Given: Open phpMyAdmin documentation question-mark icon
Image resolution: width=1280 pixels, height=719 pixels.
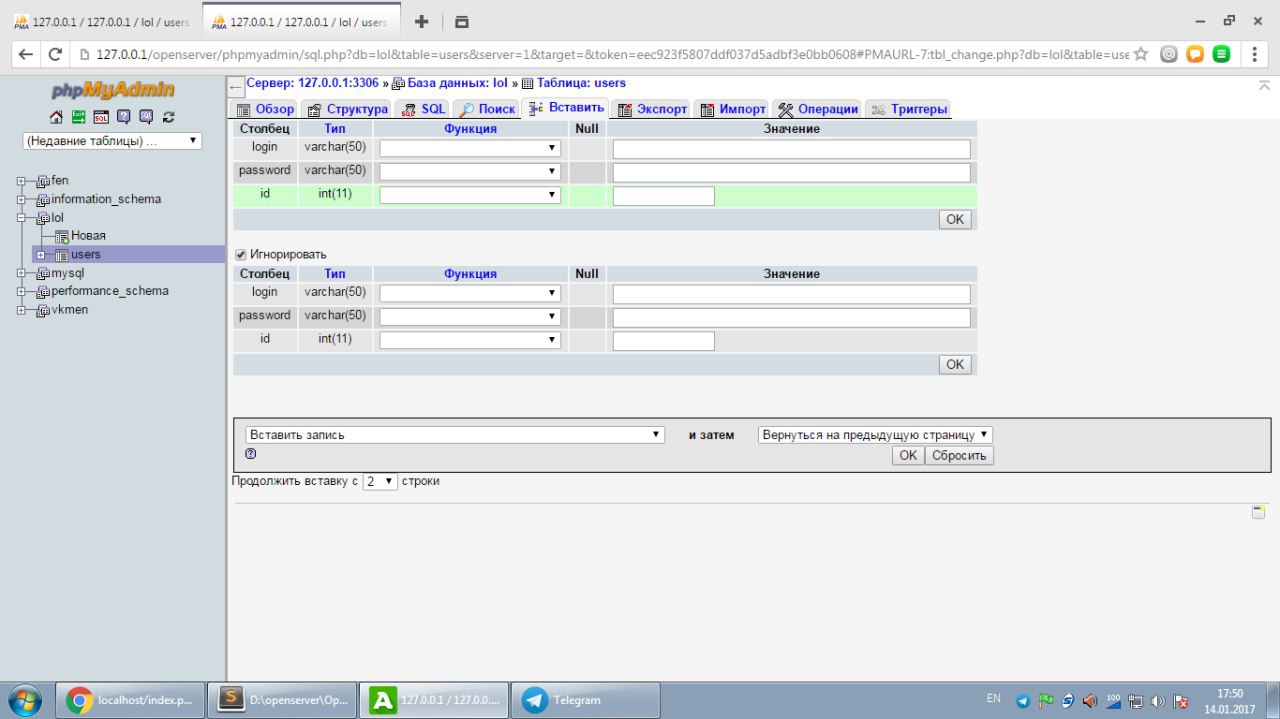Looking at the screenshot, I should coord(123,117).
